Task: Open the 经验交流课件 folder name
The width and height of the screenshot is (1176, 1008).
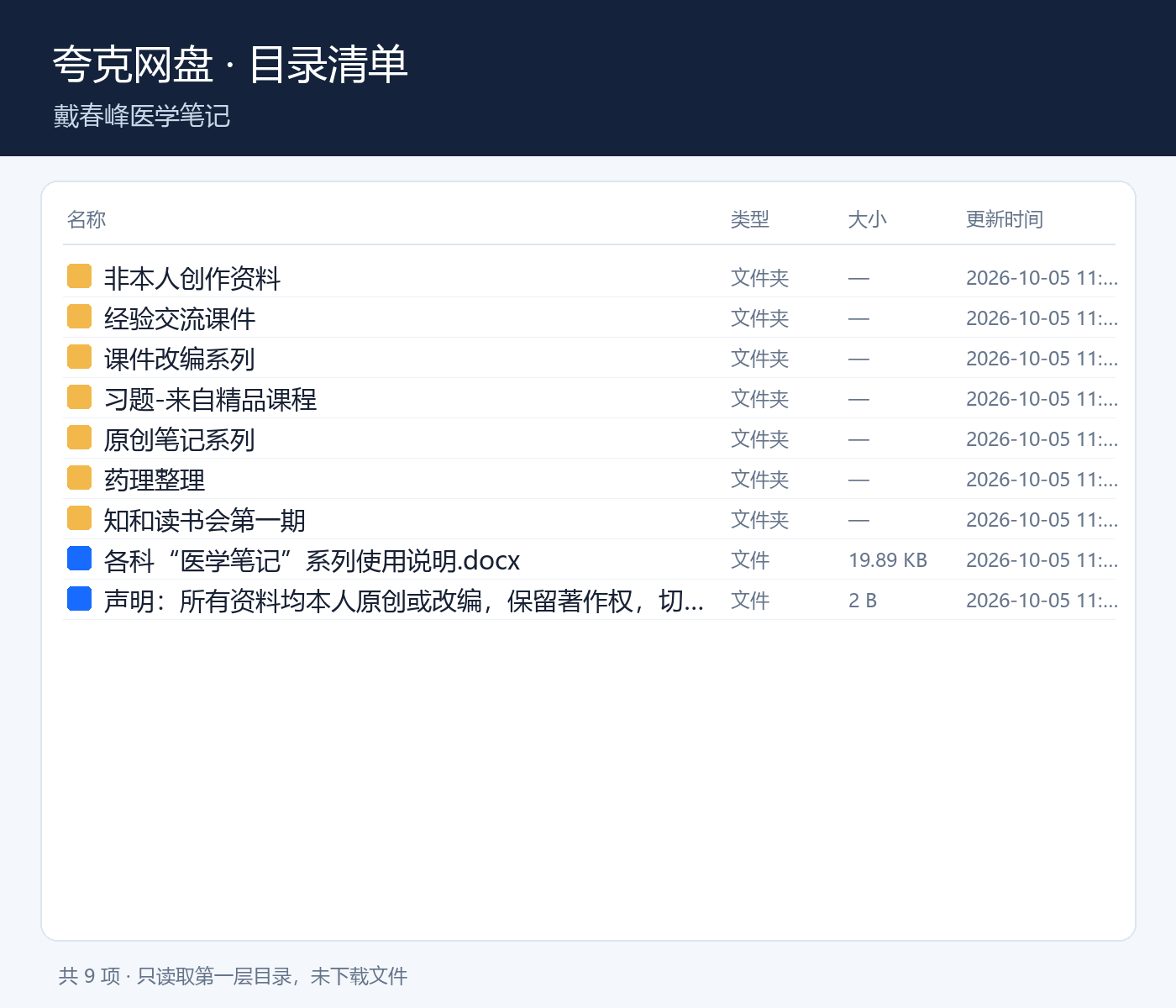Action: [x=180, y=318]
